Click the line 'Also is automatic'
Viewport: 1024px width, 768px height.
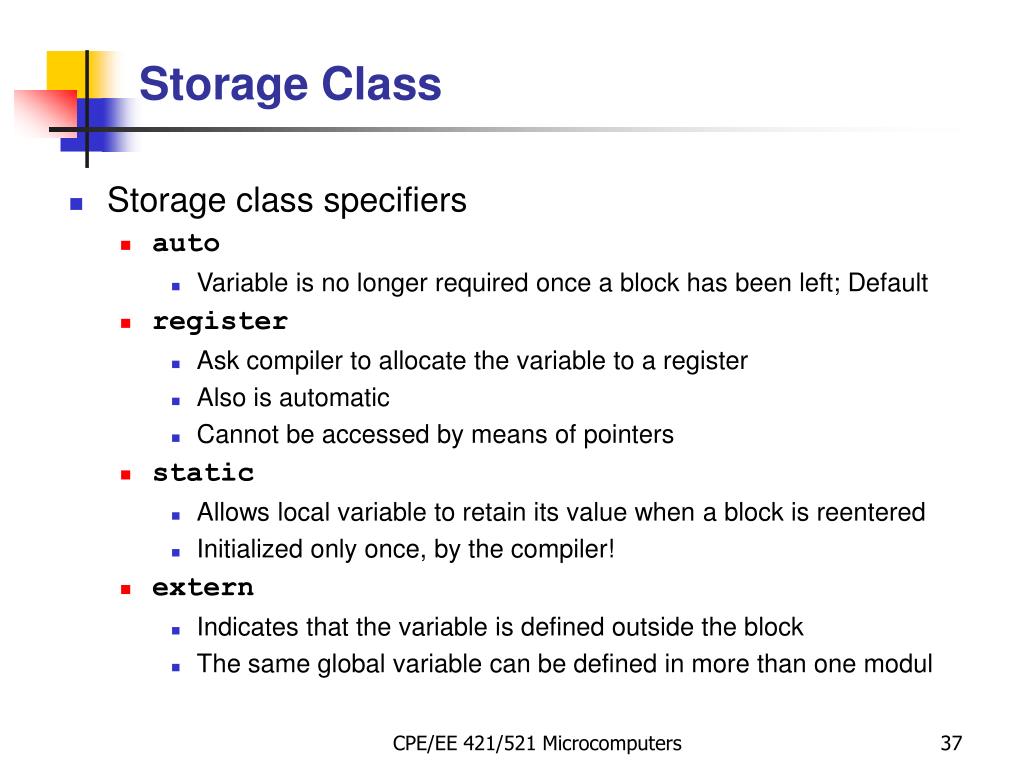tap(293, 398)
